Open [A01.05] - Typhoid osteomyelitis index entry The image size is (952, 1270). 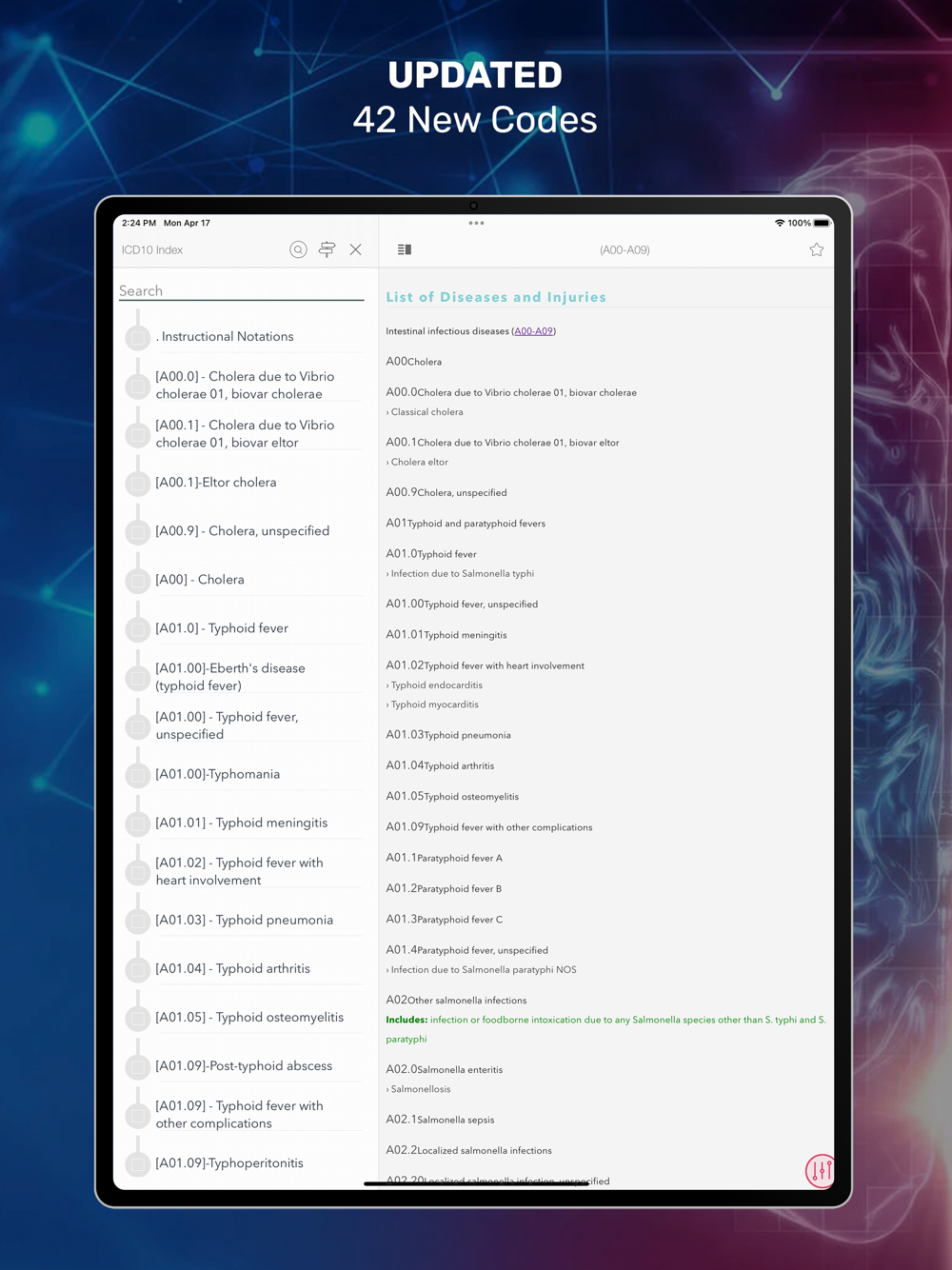click(250, 1016)
